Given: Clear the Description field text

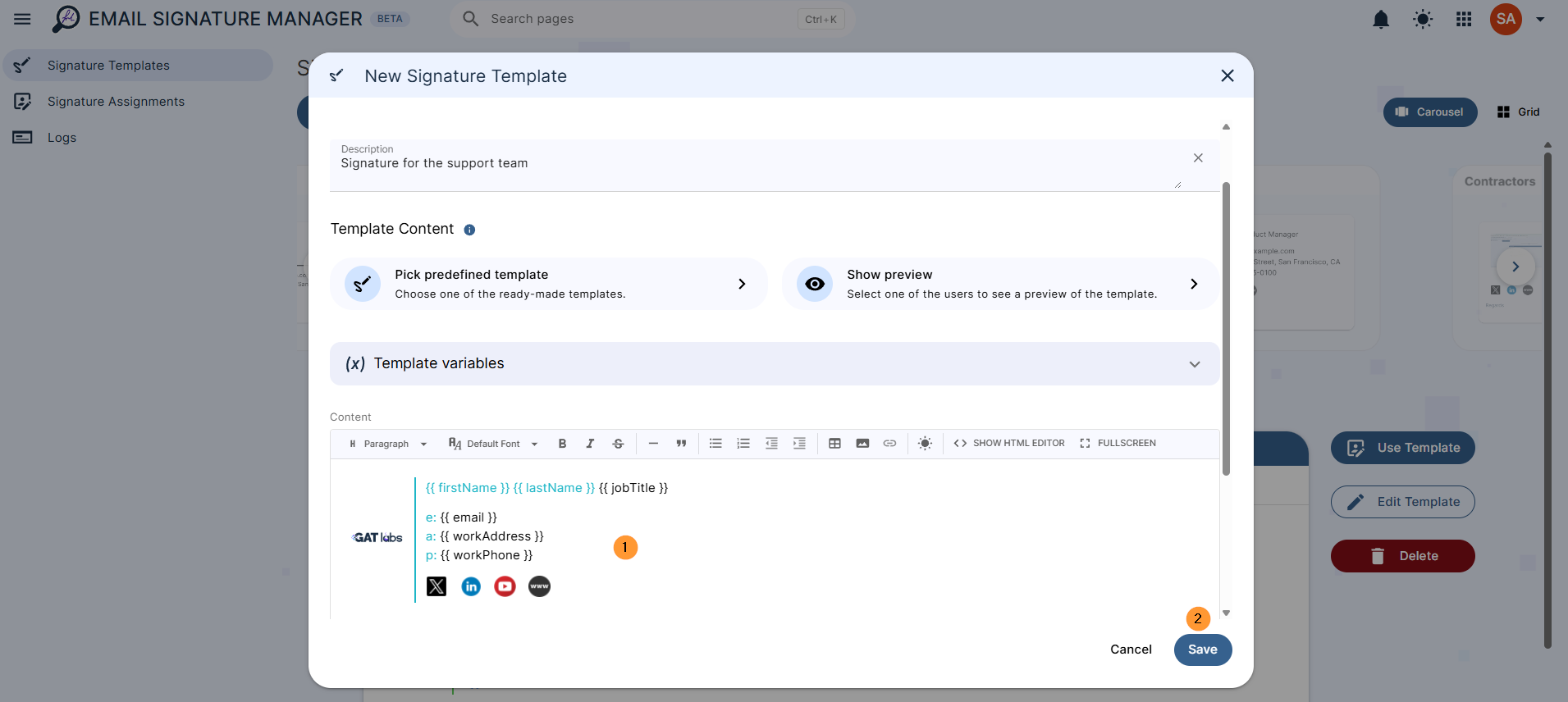Looking at the screenshot, I should click(1198, 157).
